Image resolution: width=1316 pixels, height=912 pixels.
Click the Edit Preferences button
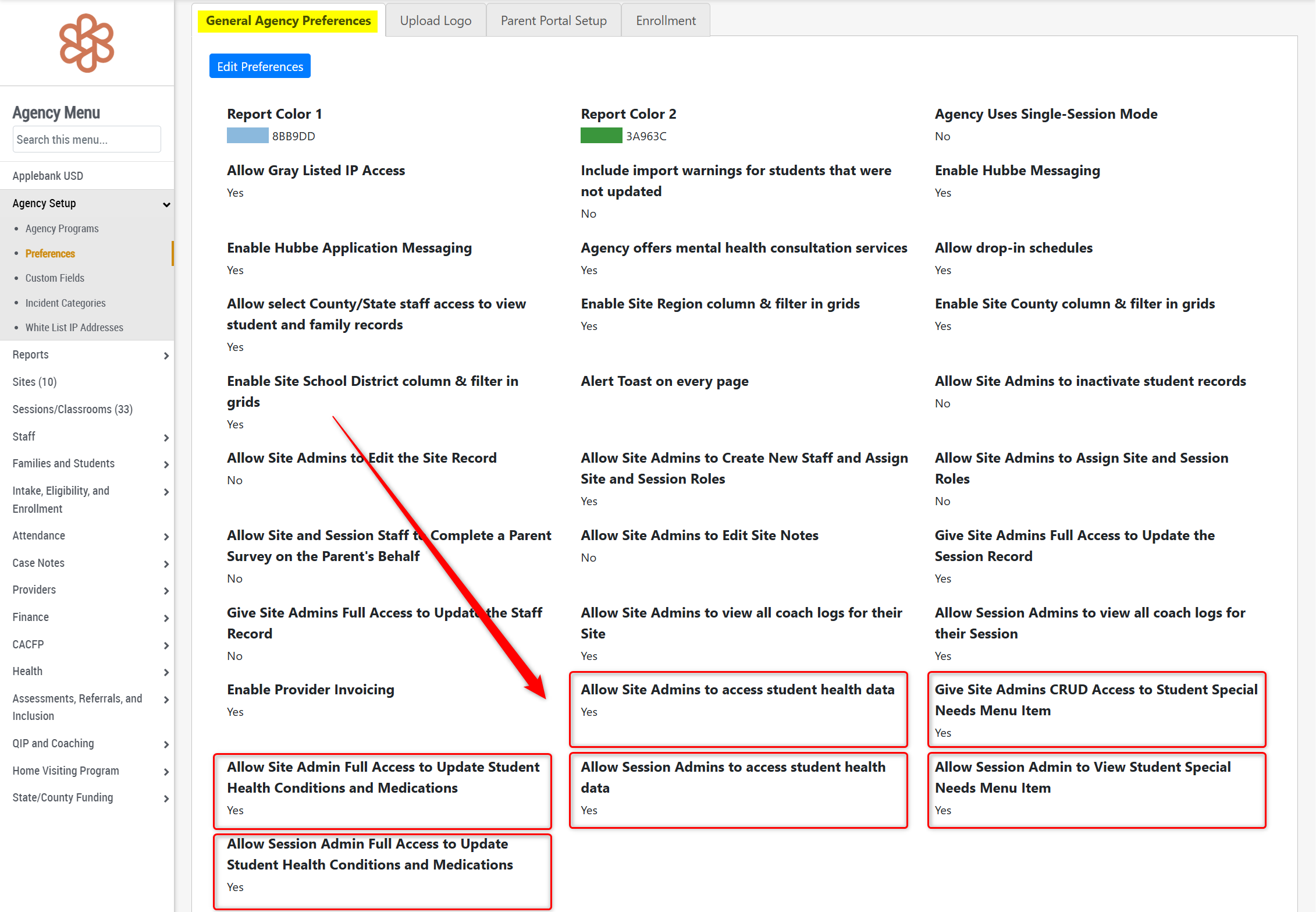pyautogui.click(x=259, y=66)
